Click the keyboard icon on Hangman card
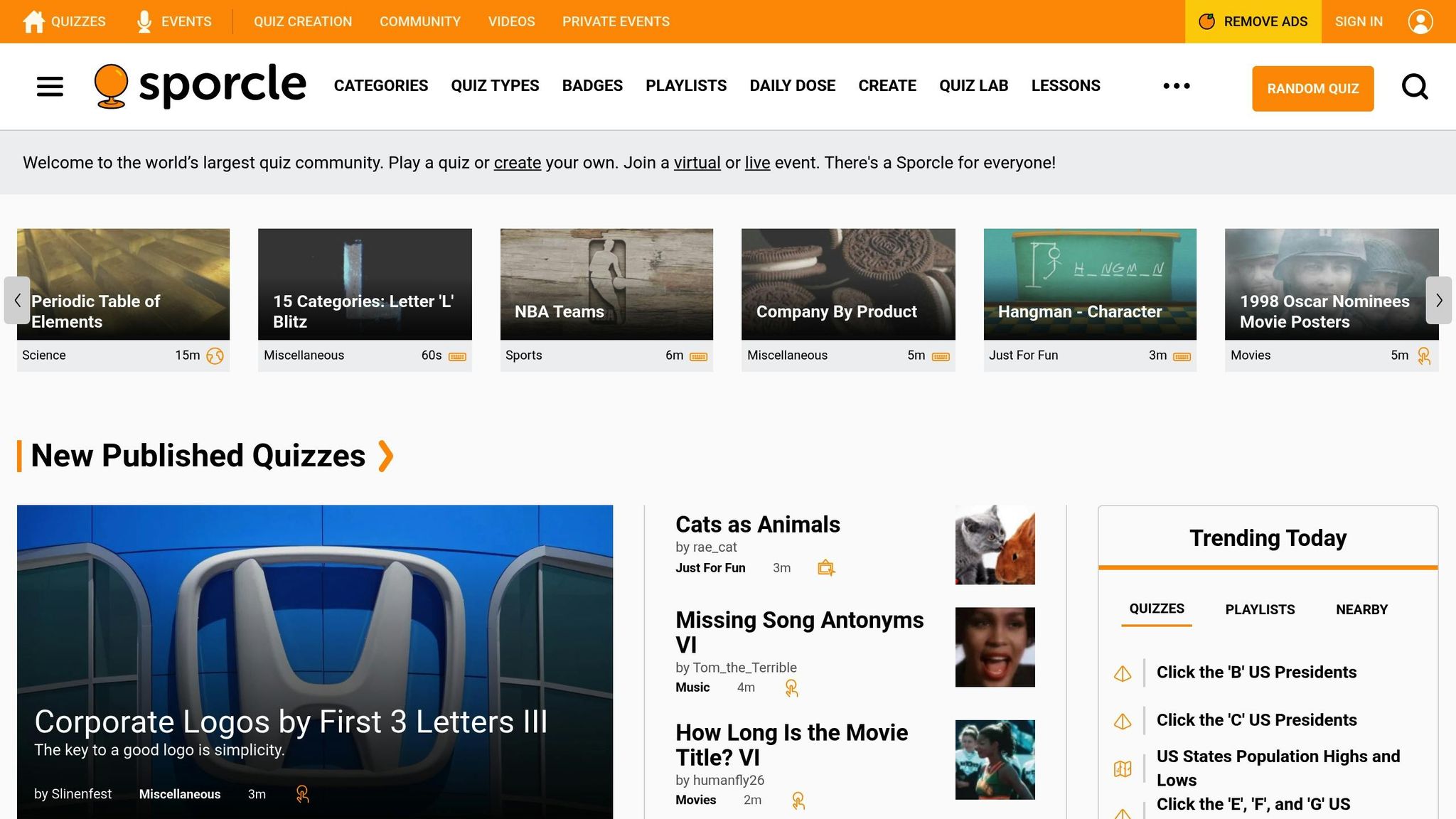 [x=1182, y=356]
